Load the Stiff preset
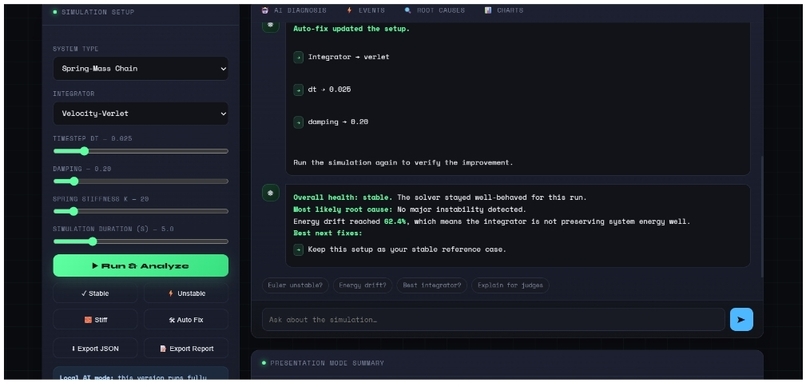This screenshot has width=806, height=387. point(95,320)
